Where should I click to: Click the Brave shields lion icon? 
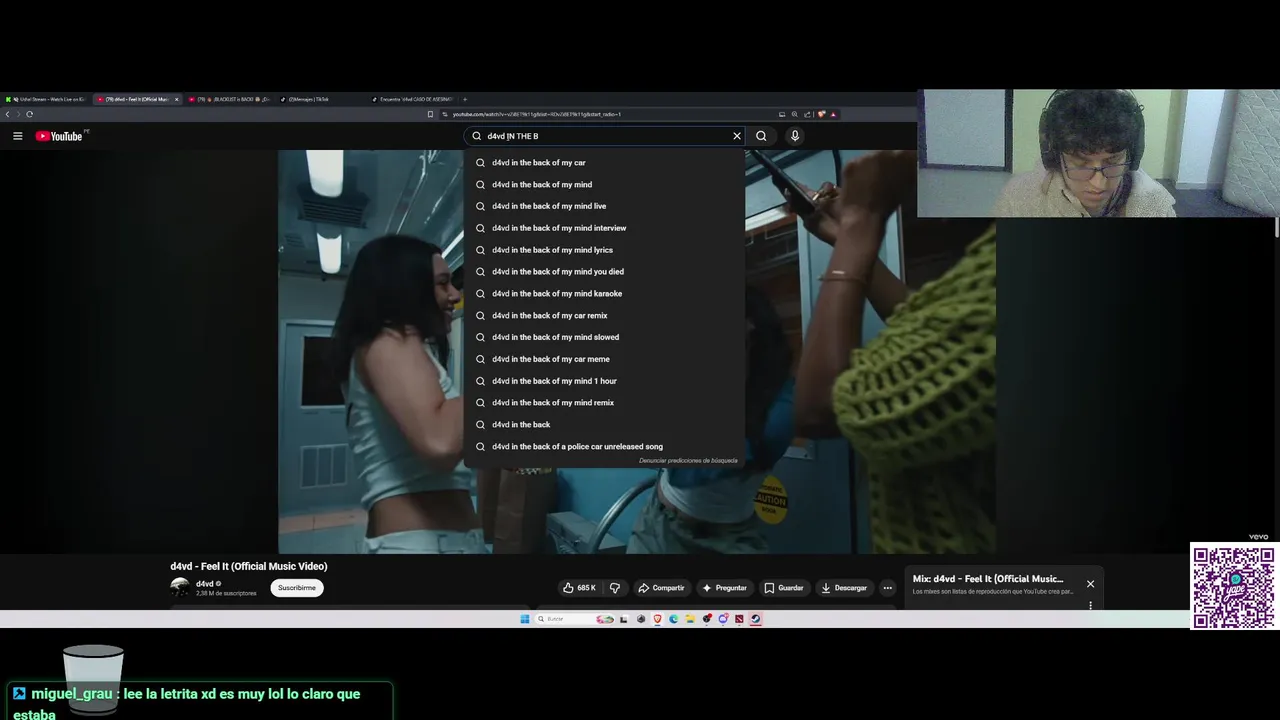(x=821, y=114)
